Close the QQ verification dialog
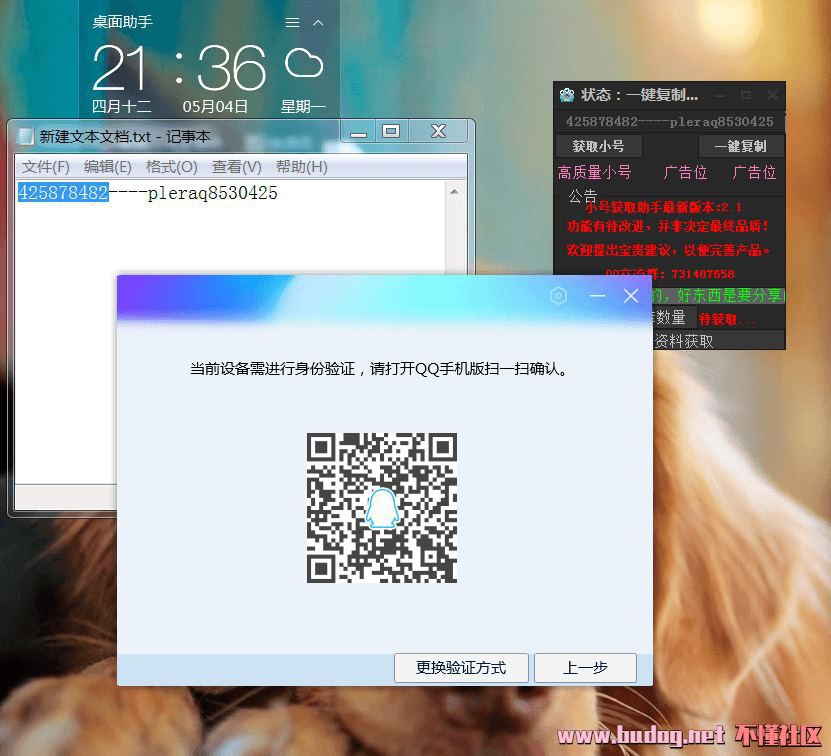 (631, 296)
